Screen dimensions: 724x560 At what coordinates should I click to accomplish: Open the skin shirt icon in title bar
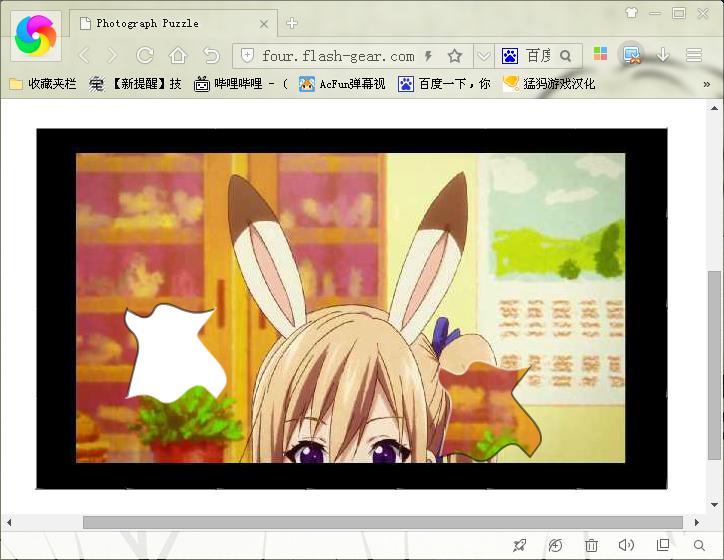click(631, 13)
